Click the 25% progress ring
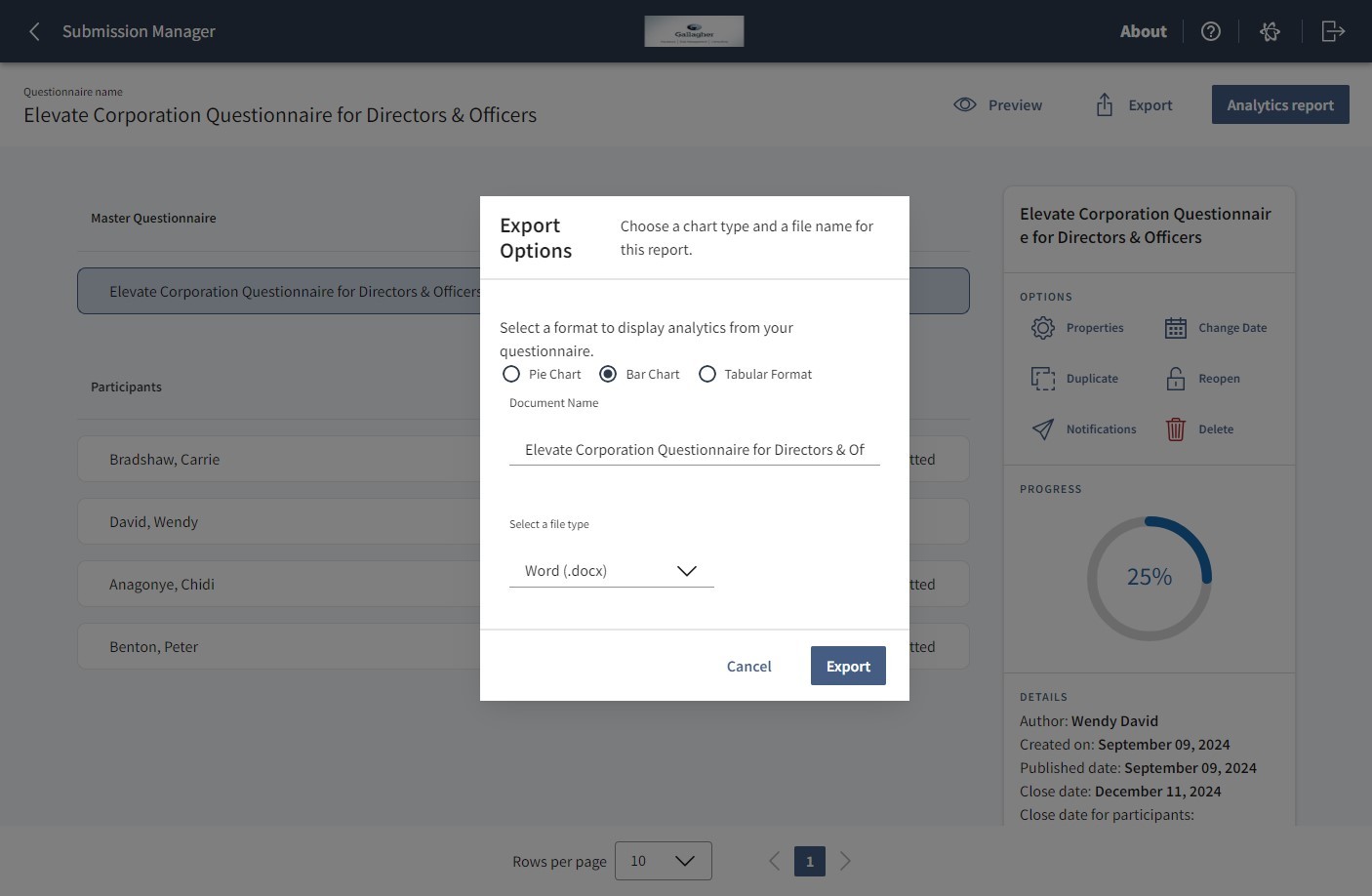This screenshot has height=896, width=1372. point(1149,577)
